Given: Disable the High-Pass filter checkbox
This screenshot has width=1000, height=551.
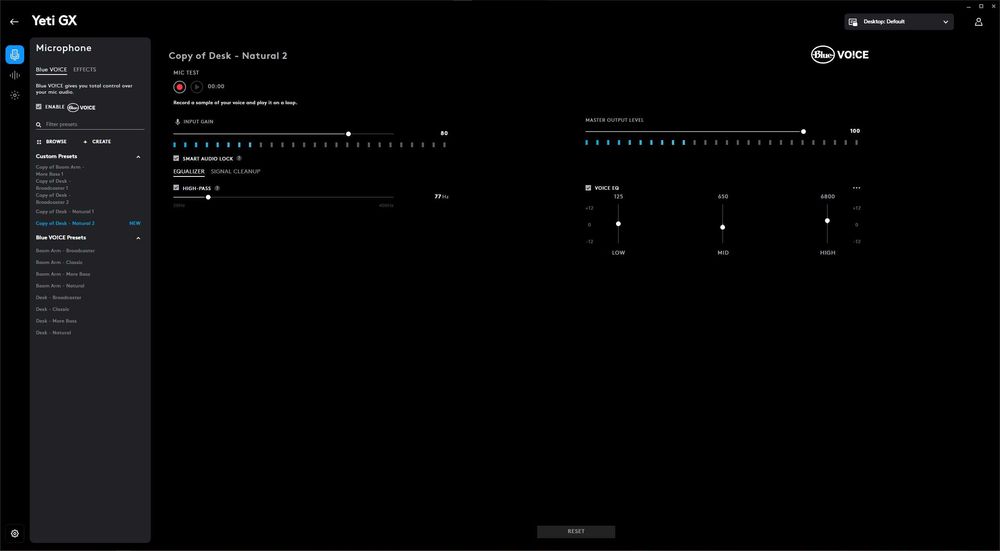Looking at the screenshot, I should point(177,188).
